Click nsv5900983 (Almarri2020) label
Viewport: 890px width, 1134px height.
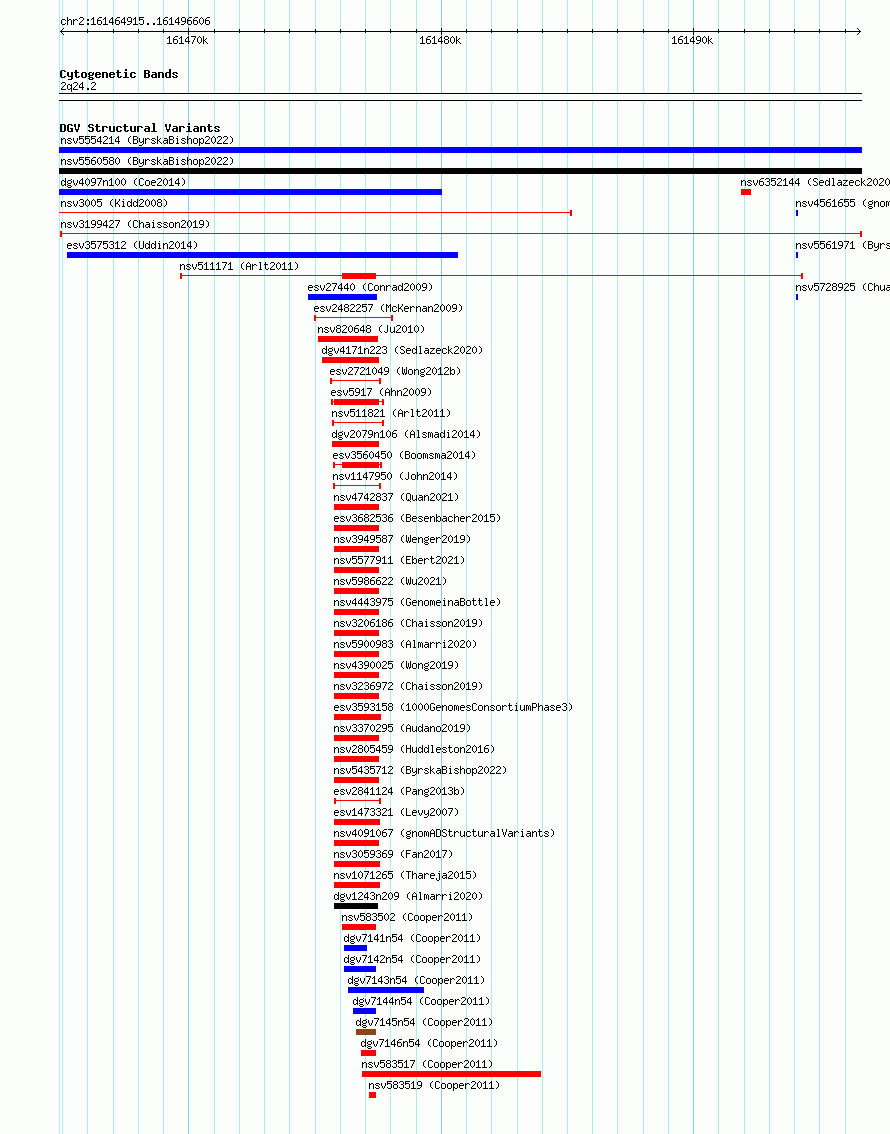tap(406, 644)
